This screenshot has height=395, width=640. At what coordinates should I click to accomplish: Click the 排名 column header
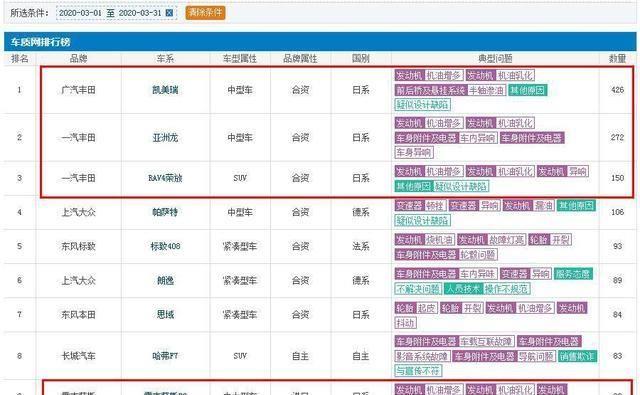click(x=20, y=58)
